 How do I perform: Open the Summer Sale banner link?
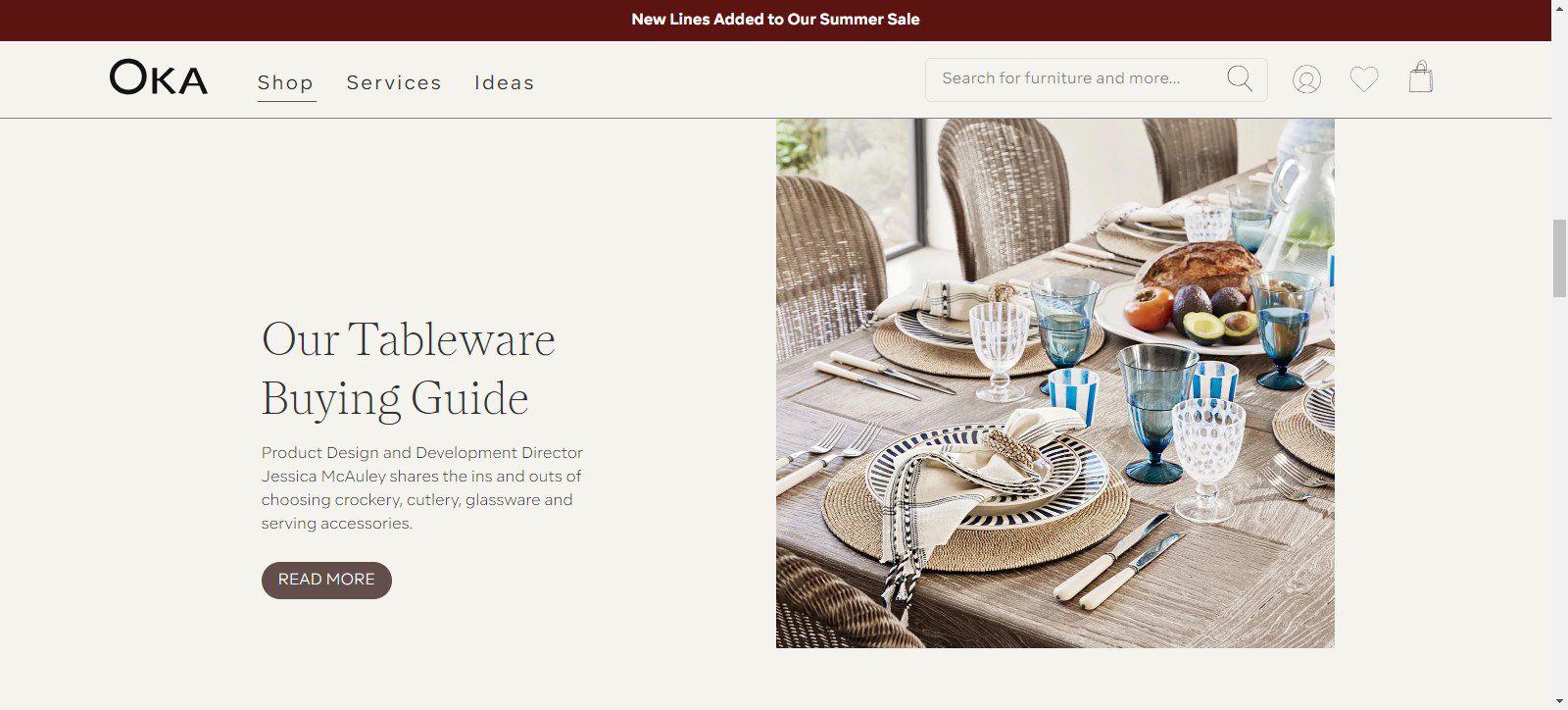coord(775,20)
